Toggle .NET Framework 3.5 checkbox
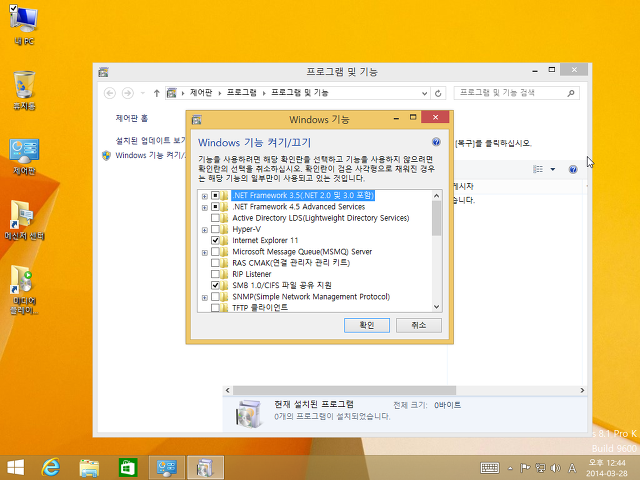This screenshot has height=480, width=640. pos(215,196)
